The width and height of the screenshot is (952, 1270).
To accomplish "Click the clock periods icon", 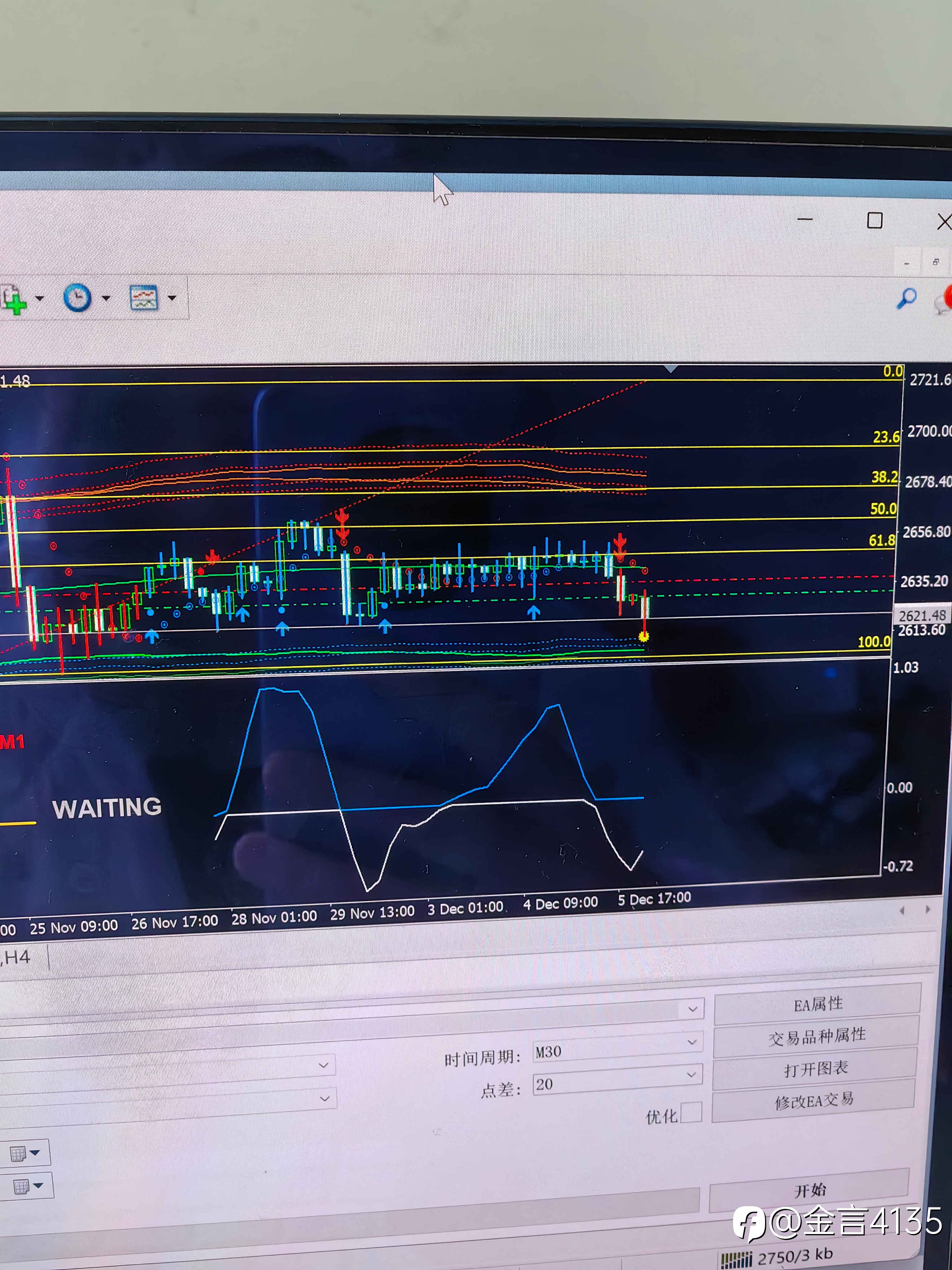I will (x=77, y=298).
